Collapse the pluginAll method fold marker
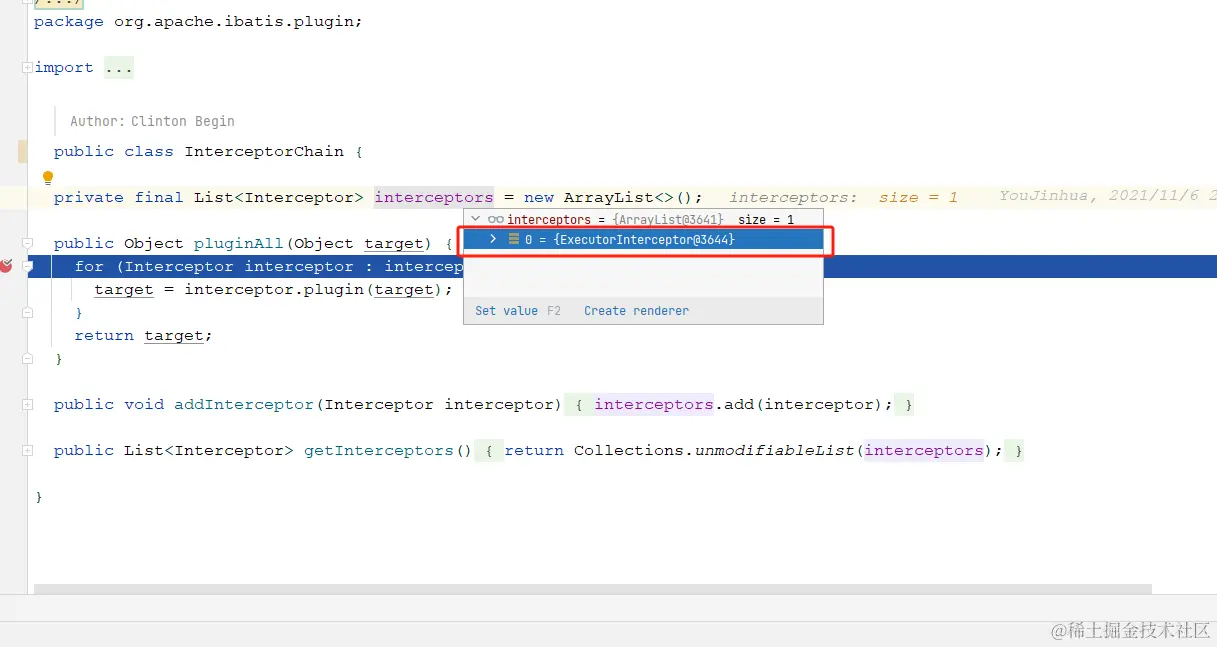This screenshot has width=1217, height=647. (x=27, y=243)
